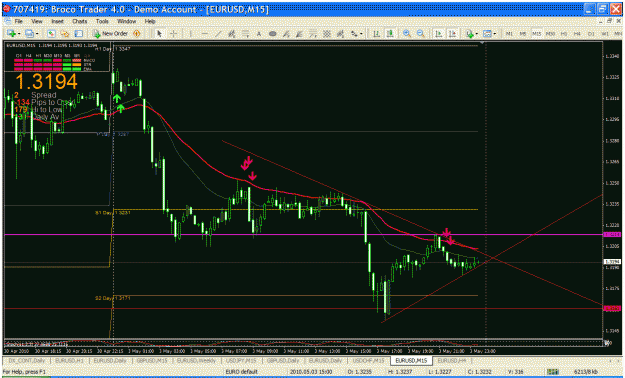625x378 pixels.
Task: Click the current price label 1.3194
Action: click(x=612, y=262)
